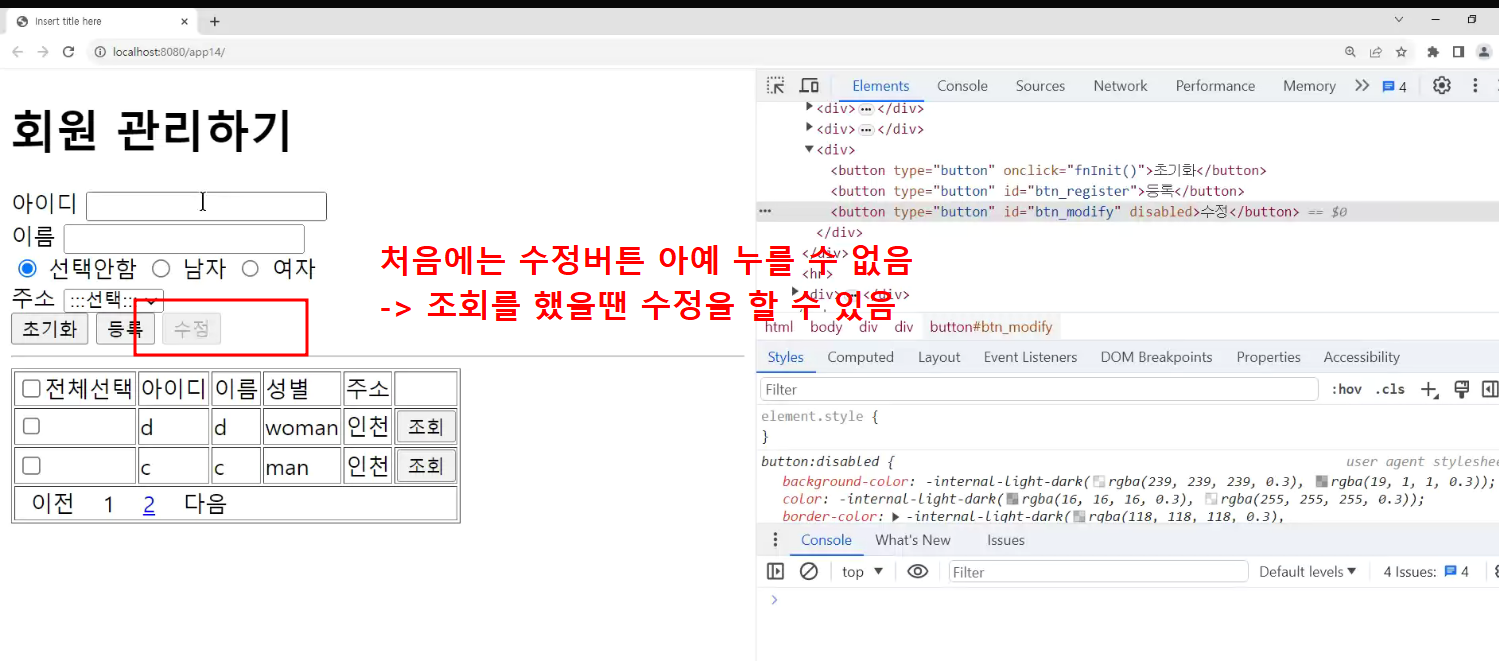This screenshot has height=661, width=1499.
Task: Select the 남자 radio button
Action: [161, 268]
